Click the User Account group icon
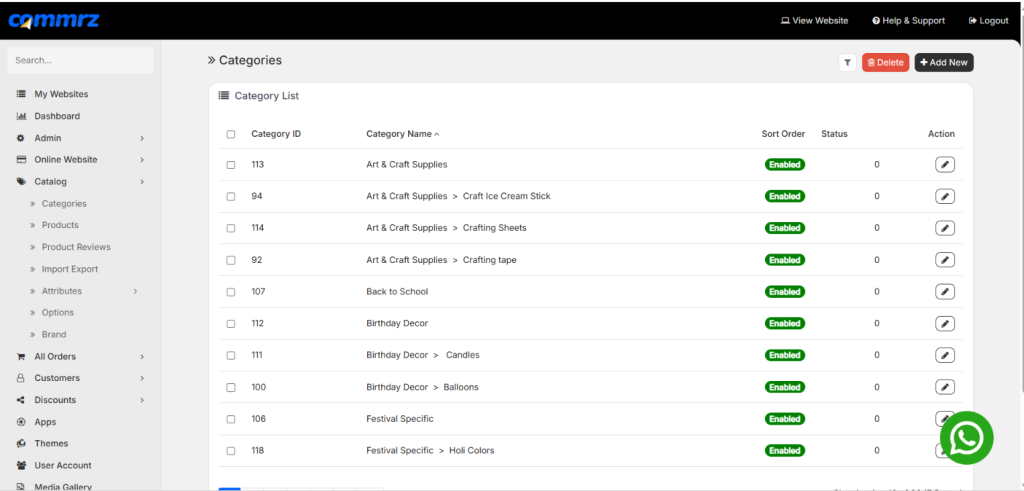The image size is (1024, 491). (x=21, y=466)
